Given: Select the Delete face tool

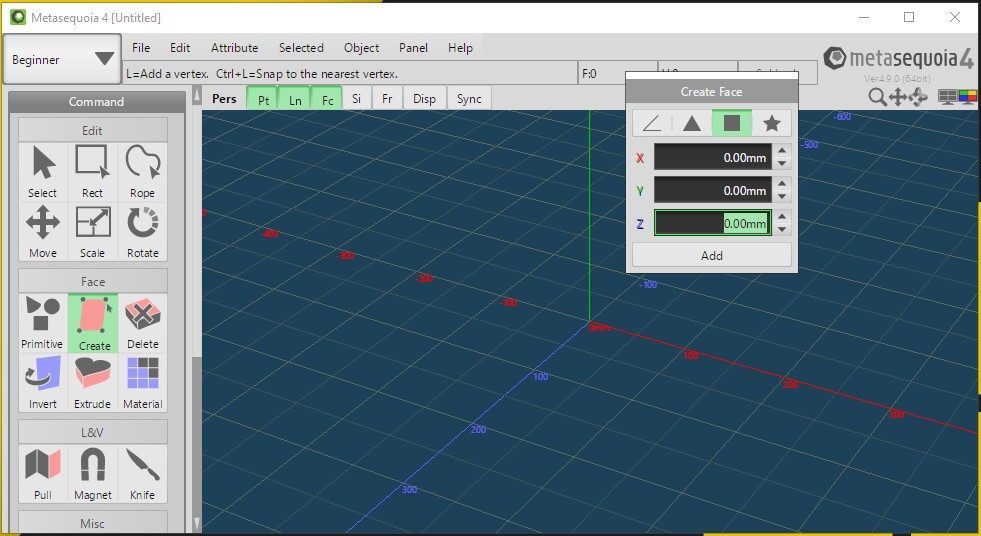Looking at the screenshot, I should click(143, 323).
